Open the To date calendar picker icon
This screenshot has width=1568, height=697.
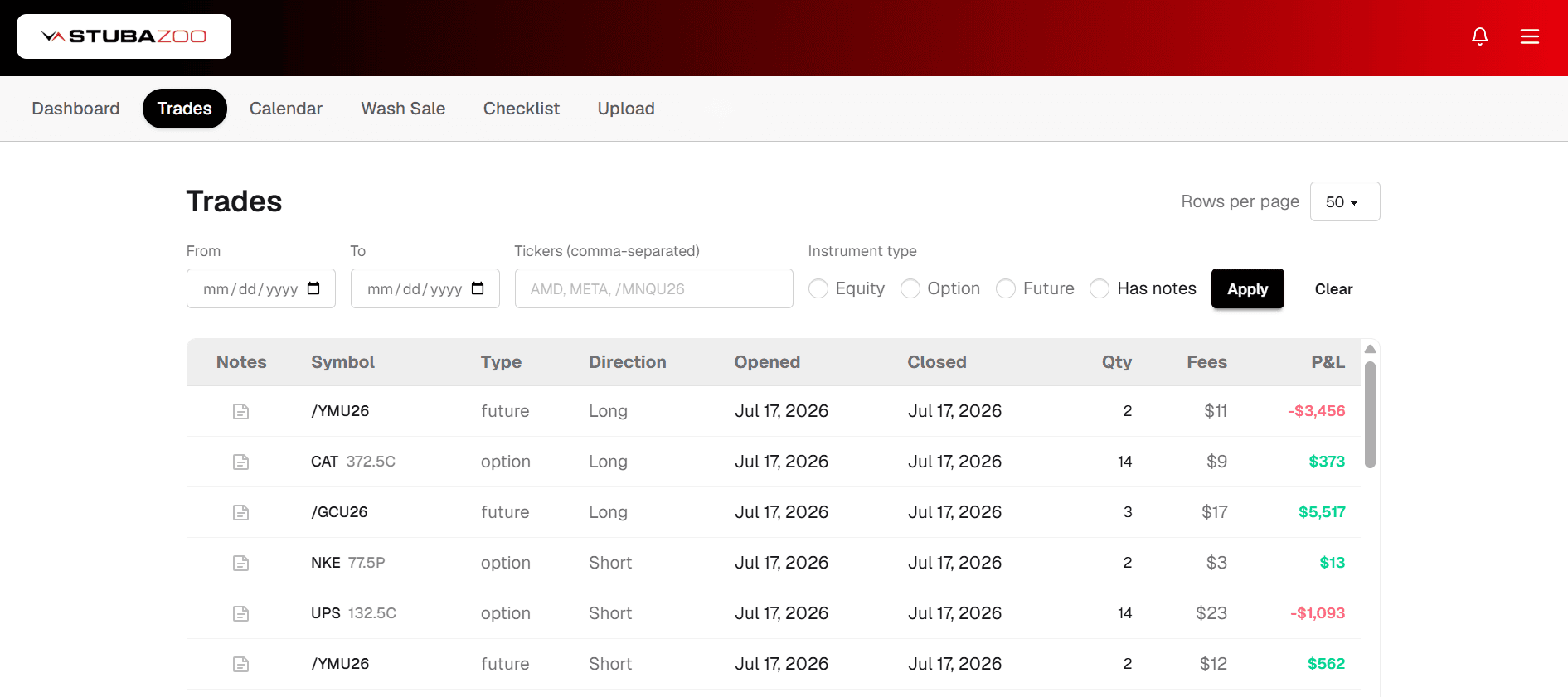pyautogui.click(x=478, y=288)
